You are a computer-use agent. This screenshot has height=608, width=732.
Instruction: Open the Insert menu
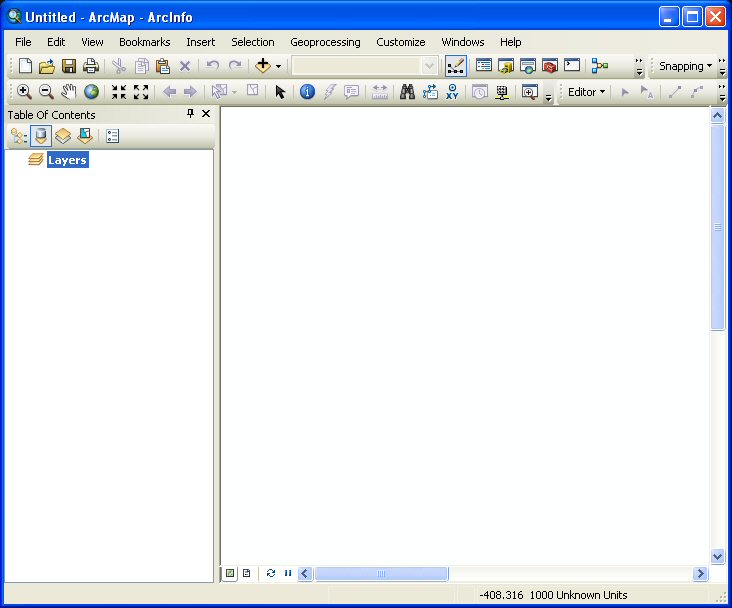coord(200,42)
